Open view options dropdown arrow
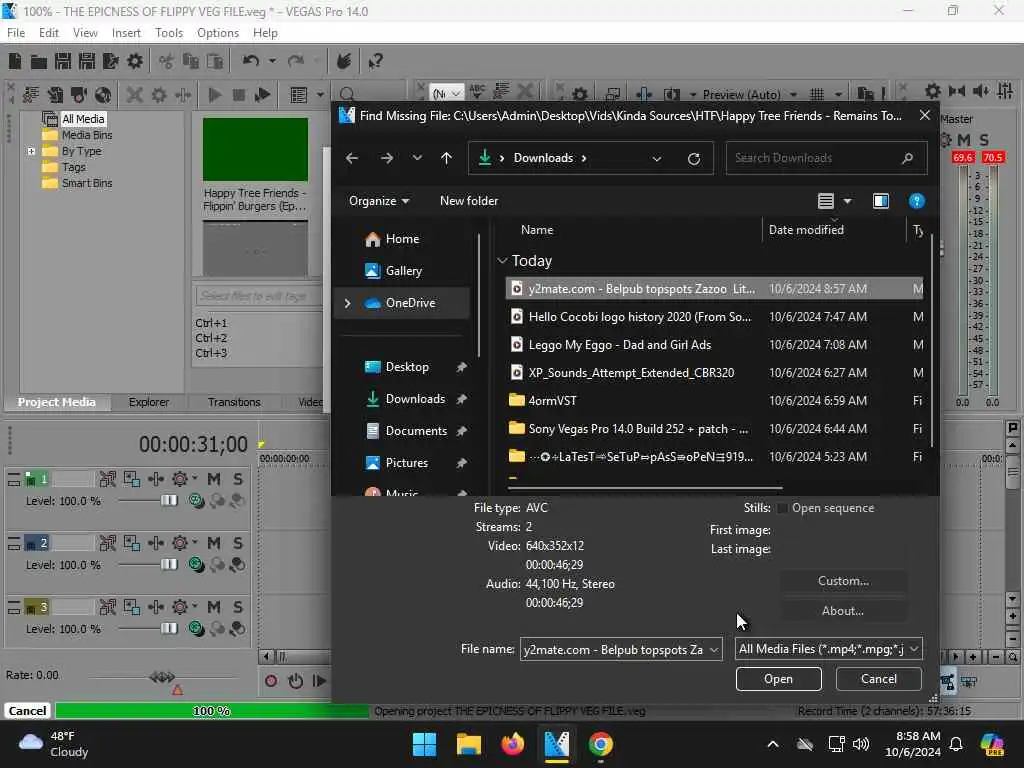Image resolution: width=1024 pixels, height=768 pixels. (848, 201)
